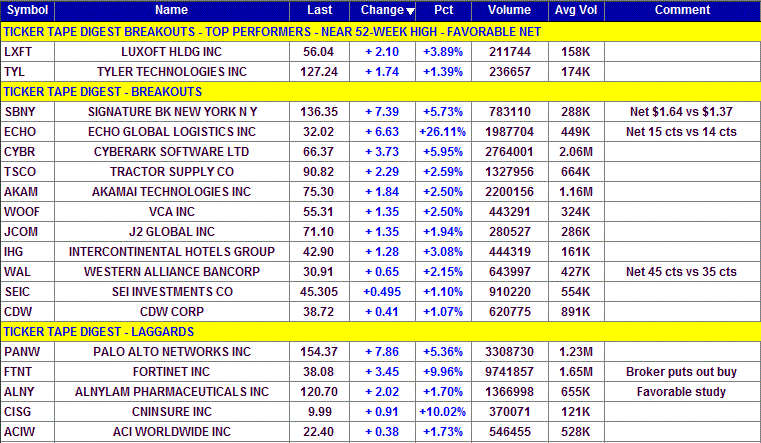Click the 2.06M average volume value
Image resolution: width=761 pixels, height=443 pixels.
pyautogui.click(x=576, y=152)
